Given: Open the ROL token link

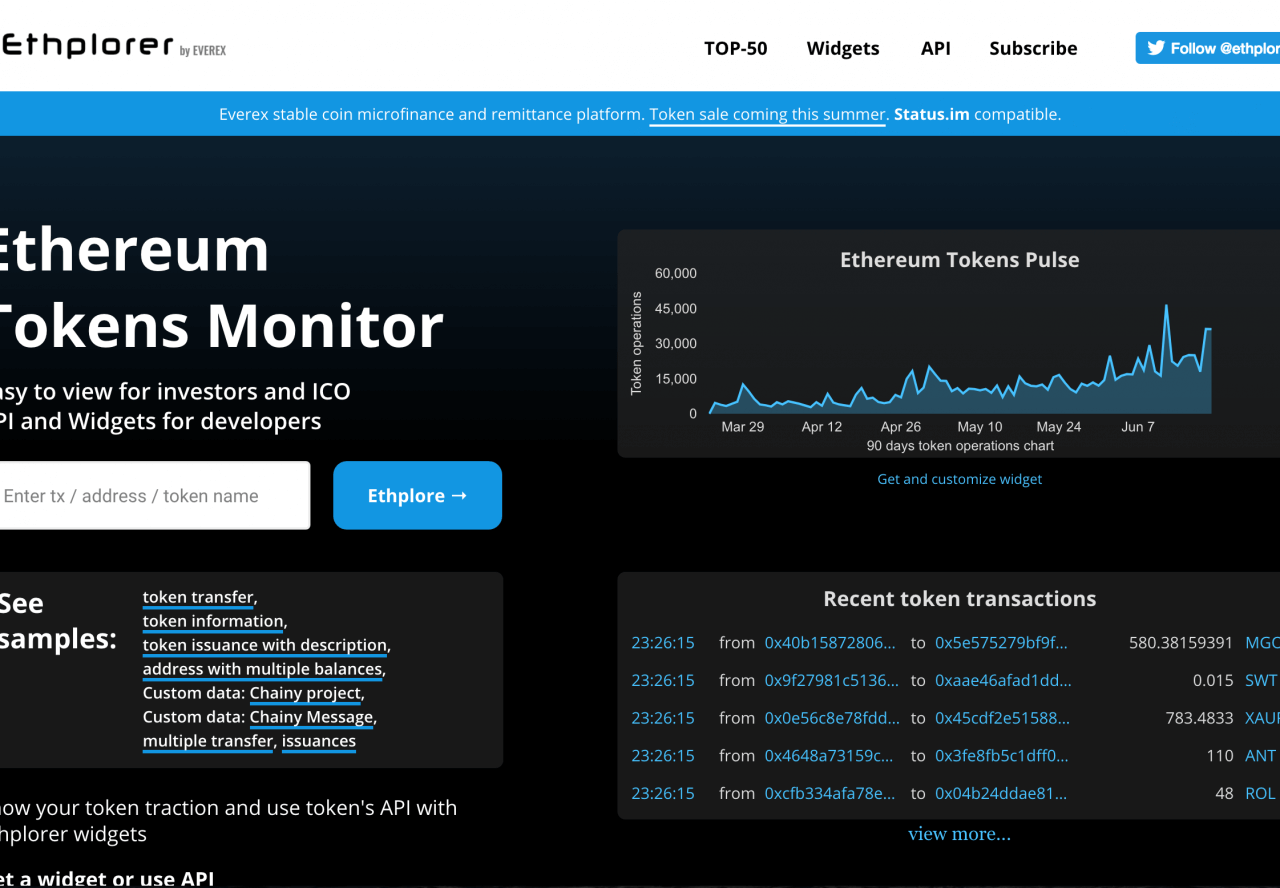Looking at the screenshot, I should (1260, 793).
